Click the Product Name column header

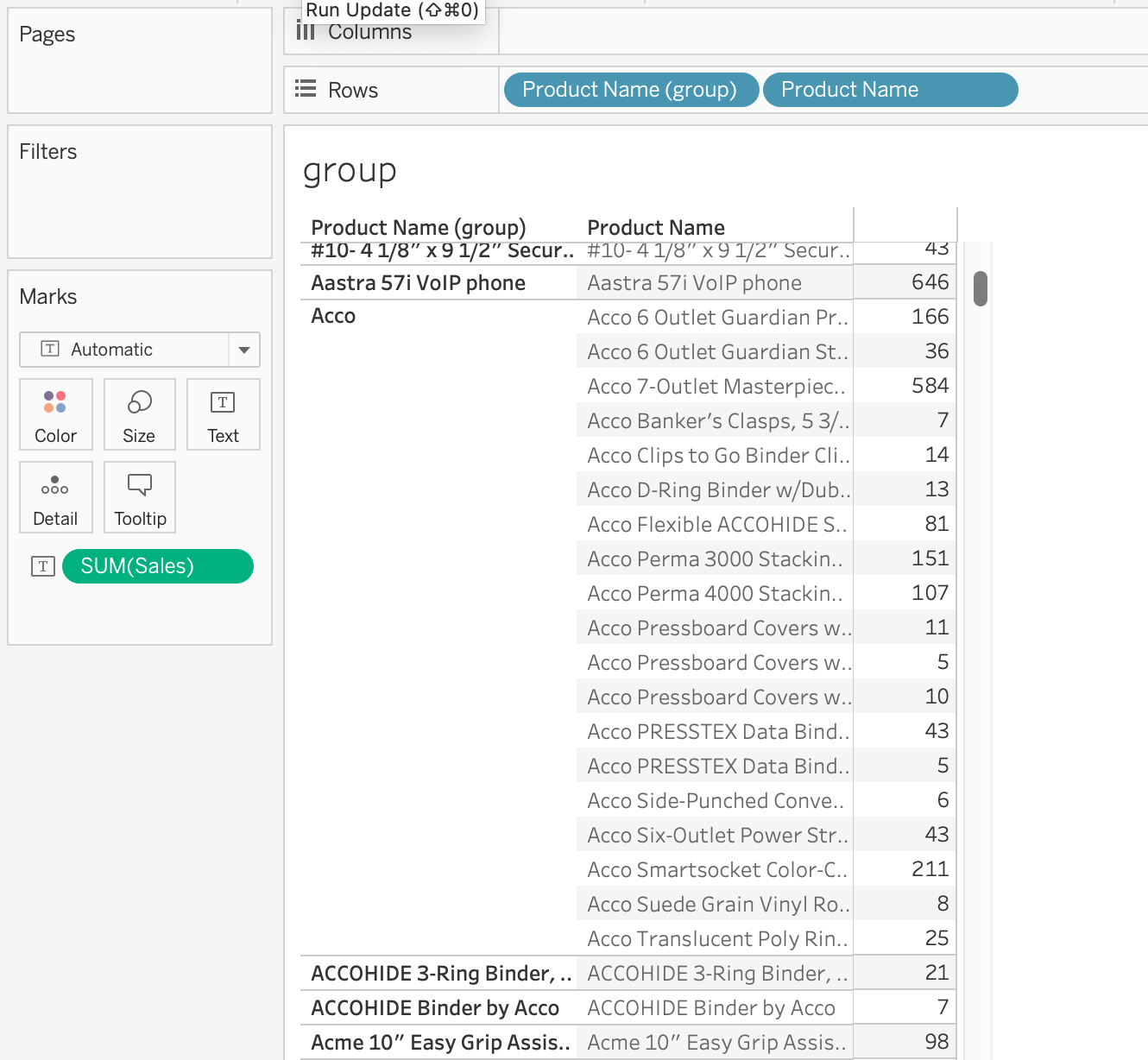656,227
